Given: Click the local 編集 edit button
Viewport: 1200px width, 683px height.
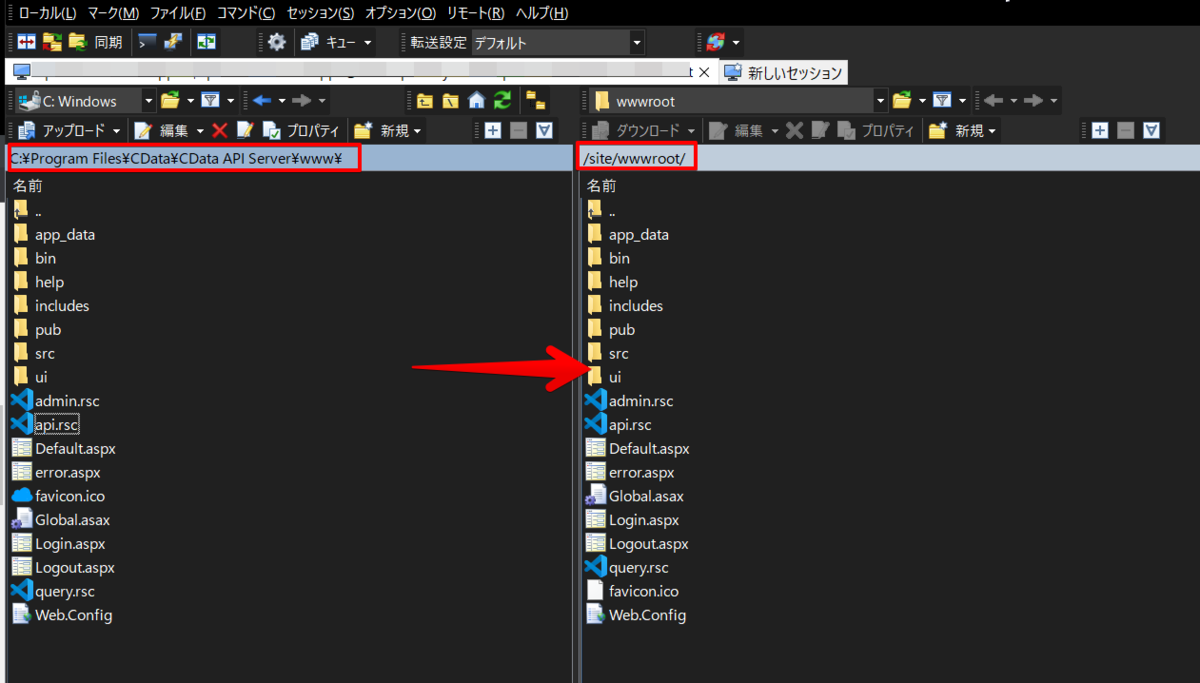Looking at the screenshot, I should pos(161,130).
